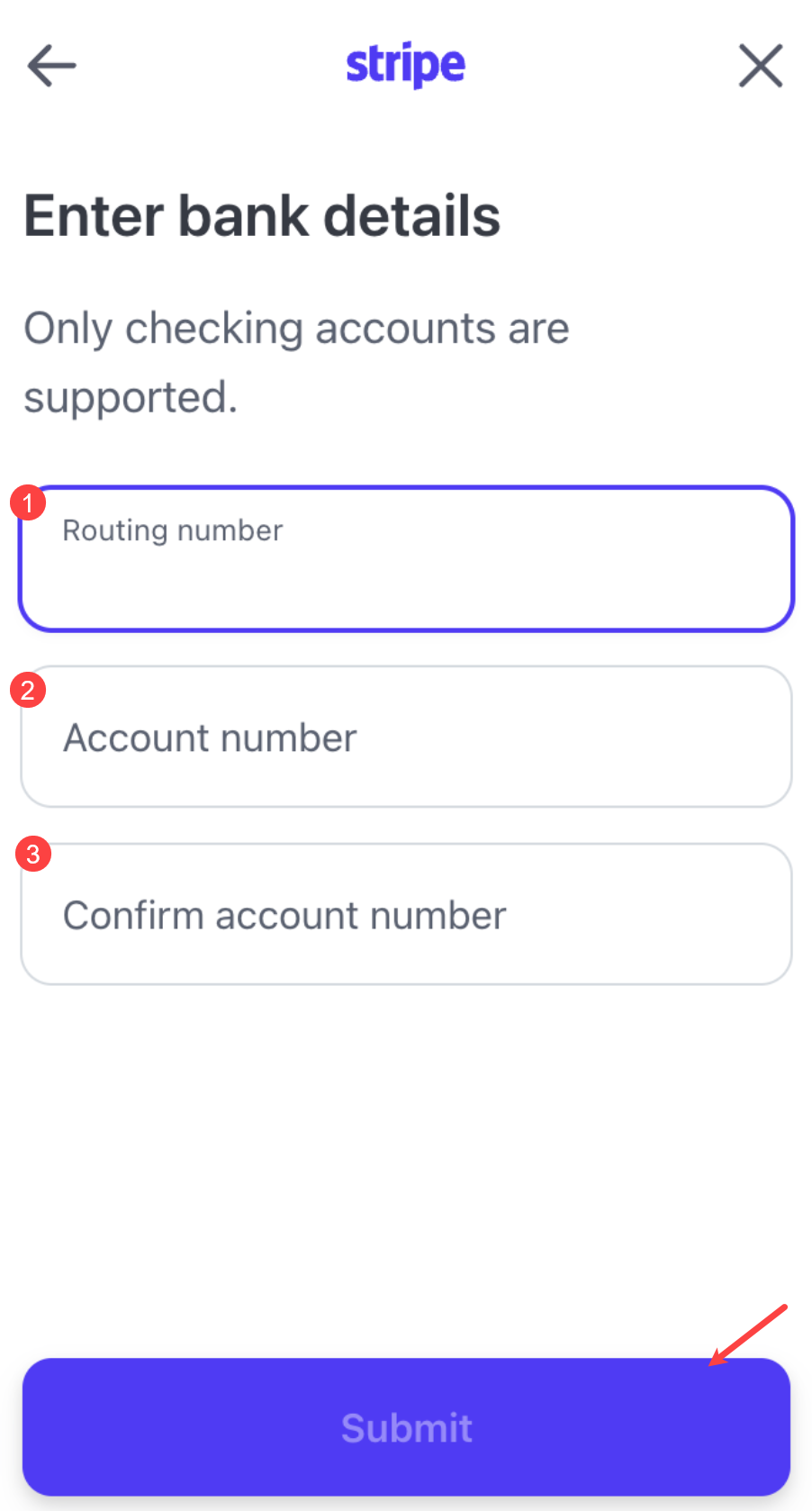This screenshot has height=1511, width=812.
Task: Click the red arrow pointing at Submit
Action: [x=748, y=1335]
